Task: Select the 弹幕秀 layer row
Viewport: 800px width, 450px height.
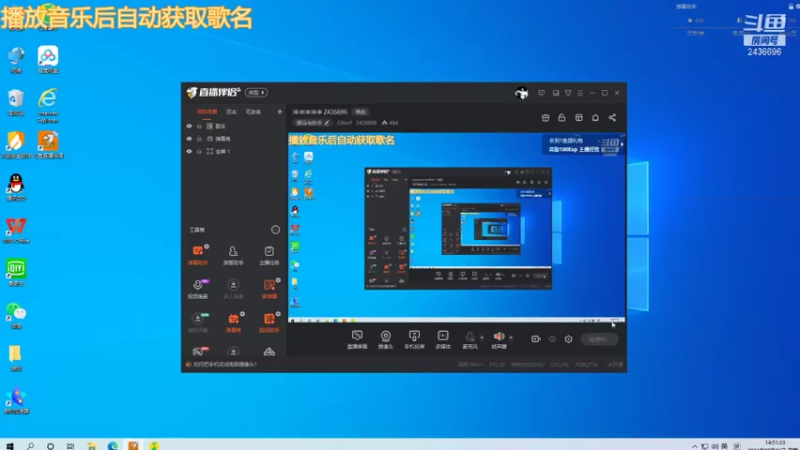Action: point(234,139)
